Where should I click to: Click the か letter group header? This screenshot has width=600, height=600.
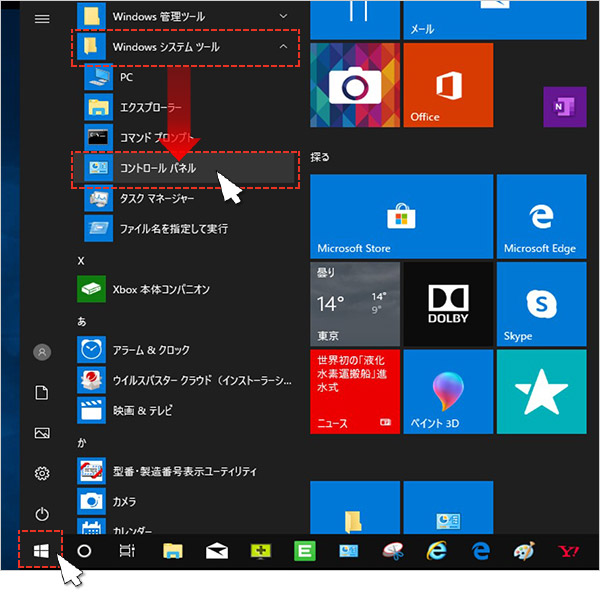point(82,443)
